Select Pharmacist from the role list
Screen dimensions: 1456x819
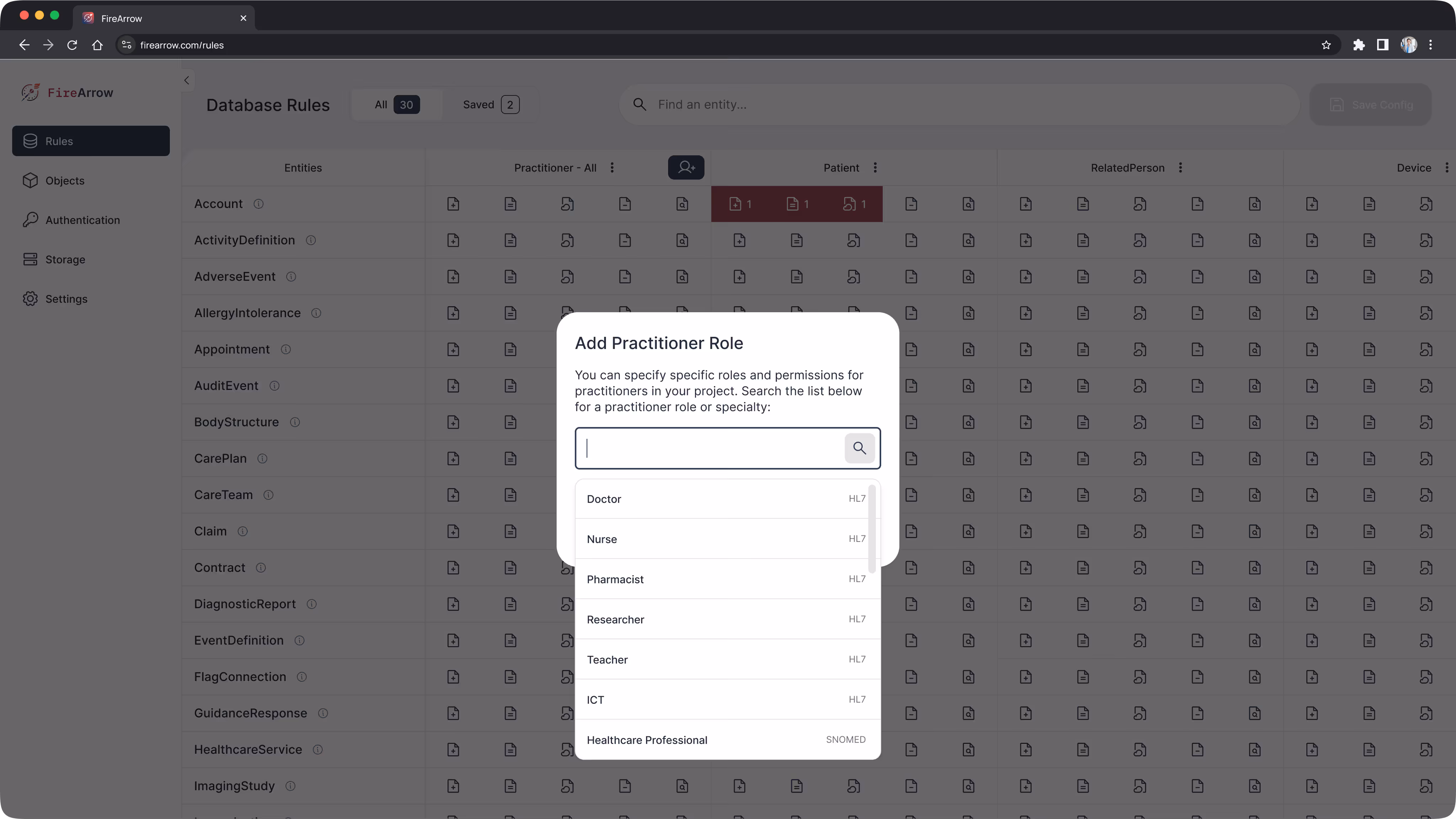[727, 579]
